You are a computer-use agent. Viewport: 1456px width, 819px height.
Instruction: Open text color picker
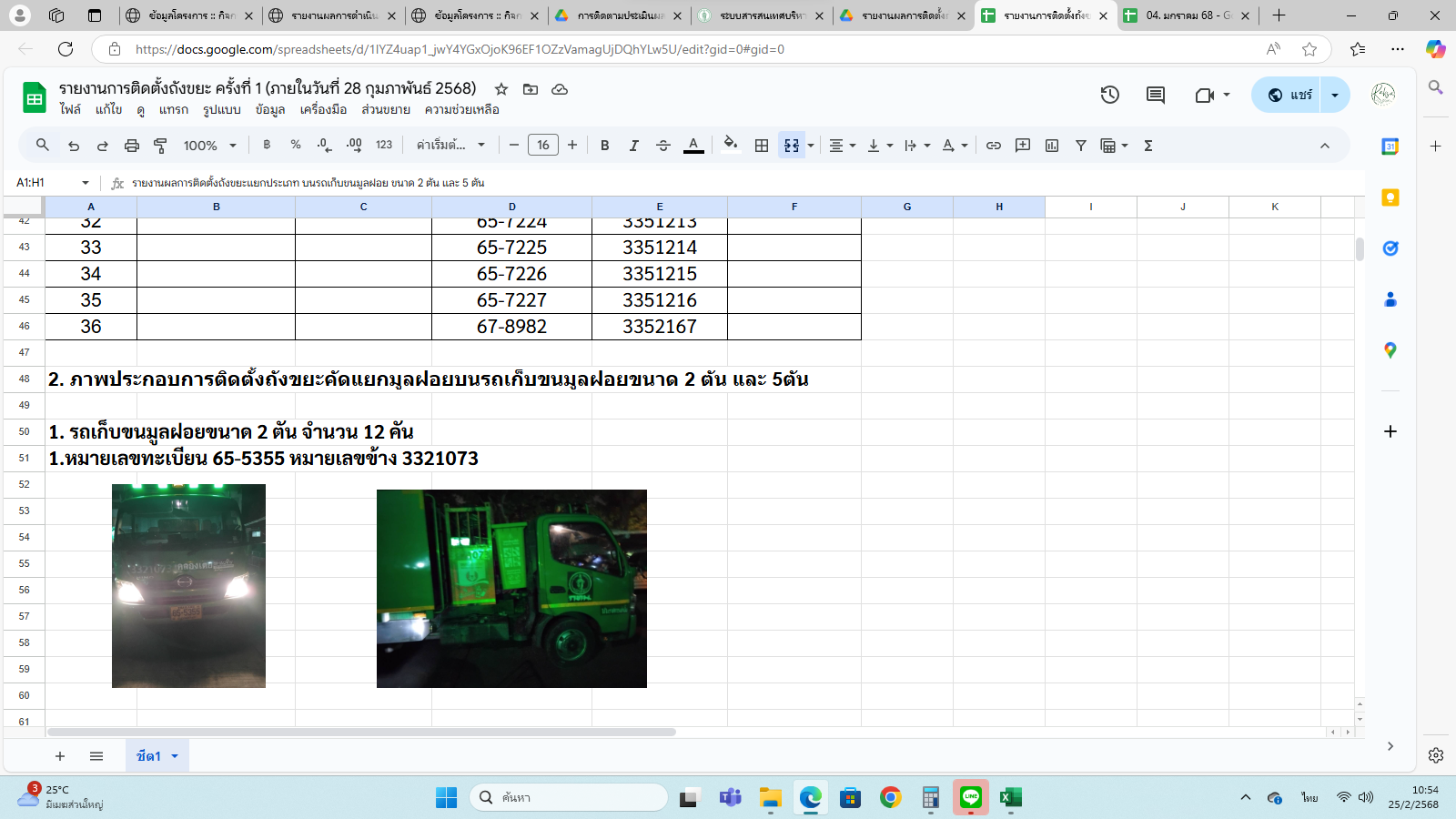click(693, 146)
